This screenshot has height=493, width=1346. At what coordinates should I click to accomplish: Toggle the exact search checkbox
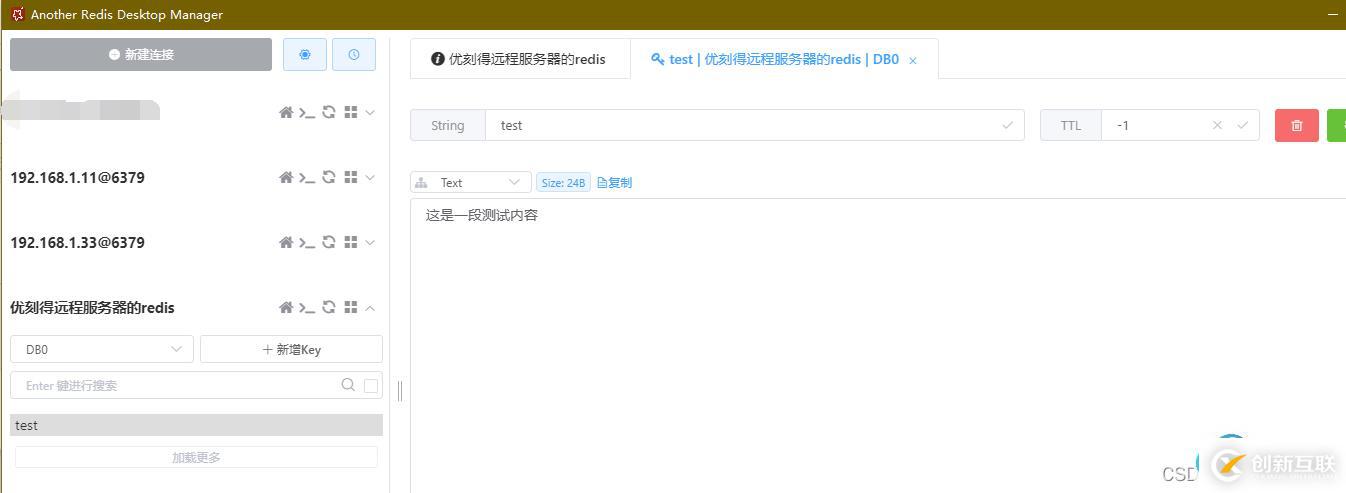pyautogui.click(x=371, y=385)
